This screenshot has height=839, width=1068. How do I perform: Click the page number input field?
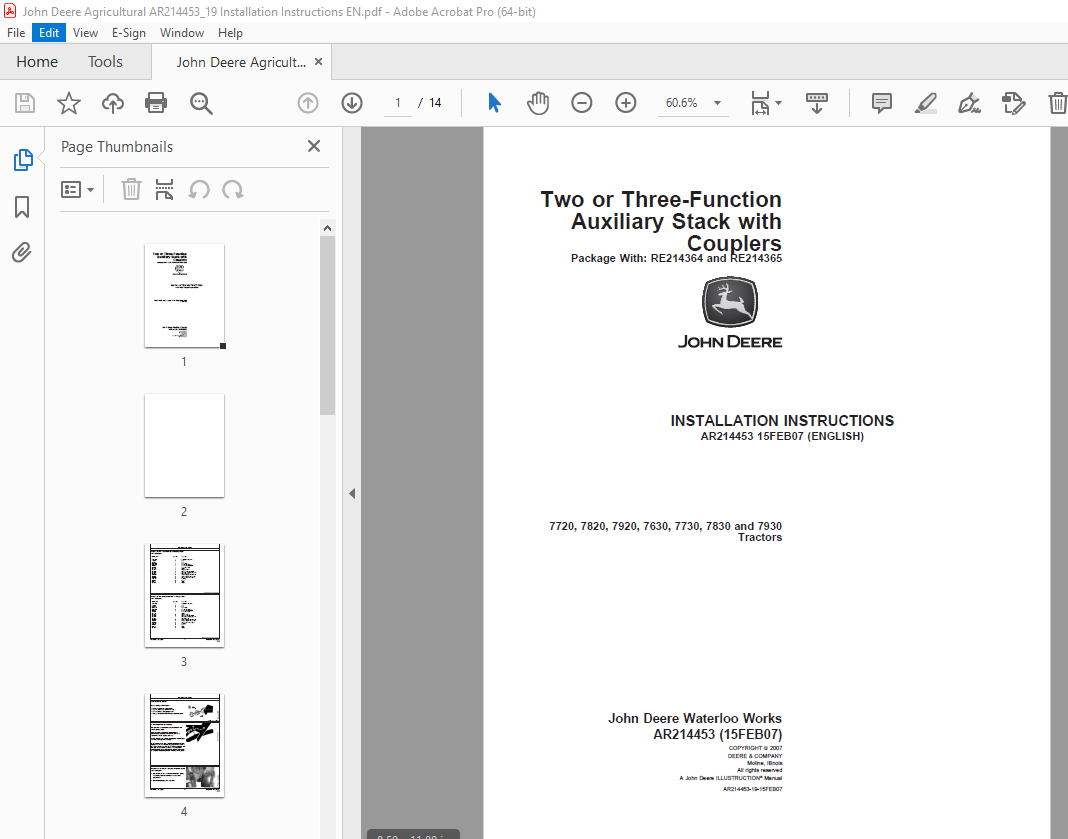[x=398, y=103]
